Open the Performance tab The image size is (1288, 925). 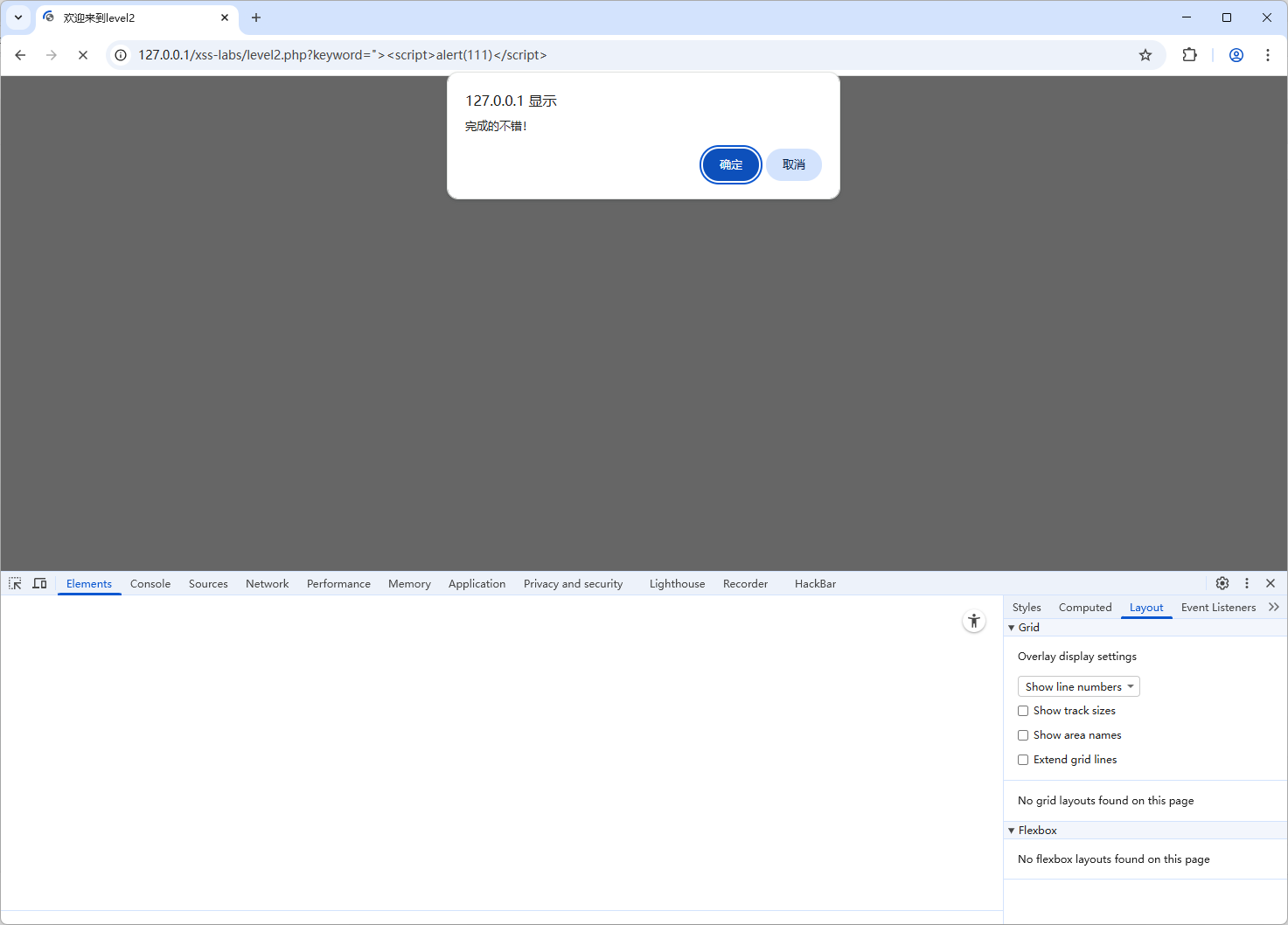[338, 584]
